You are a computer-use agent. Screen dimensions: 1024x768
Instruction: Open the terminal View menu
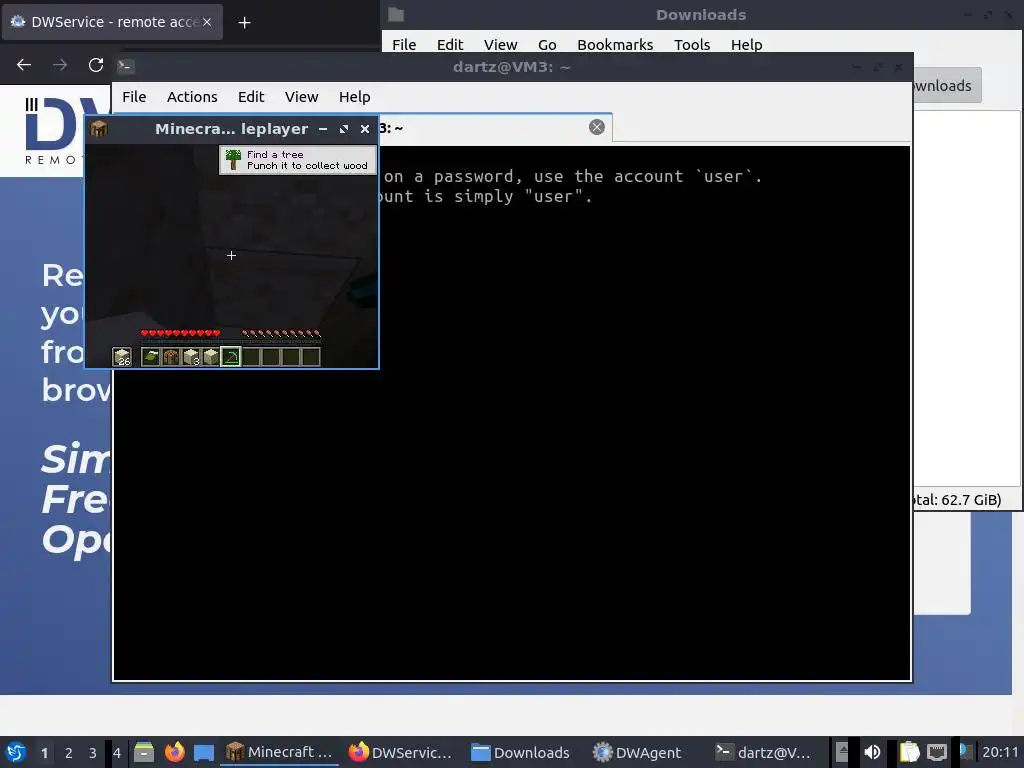tap(301, 97)
